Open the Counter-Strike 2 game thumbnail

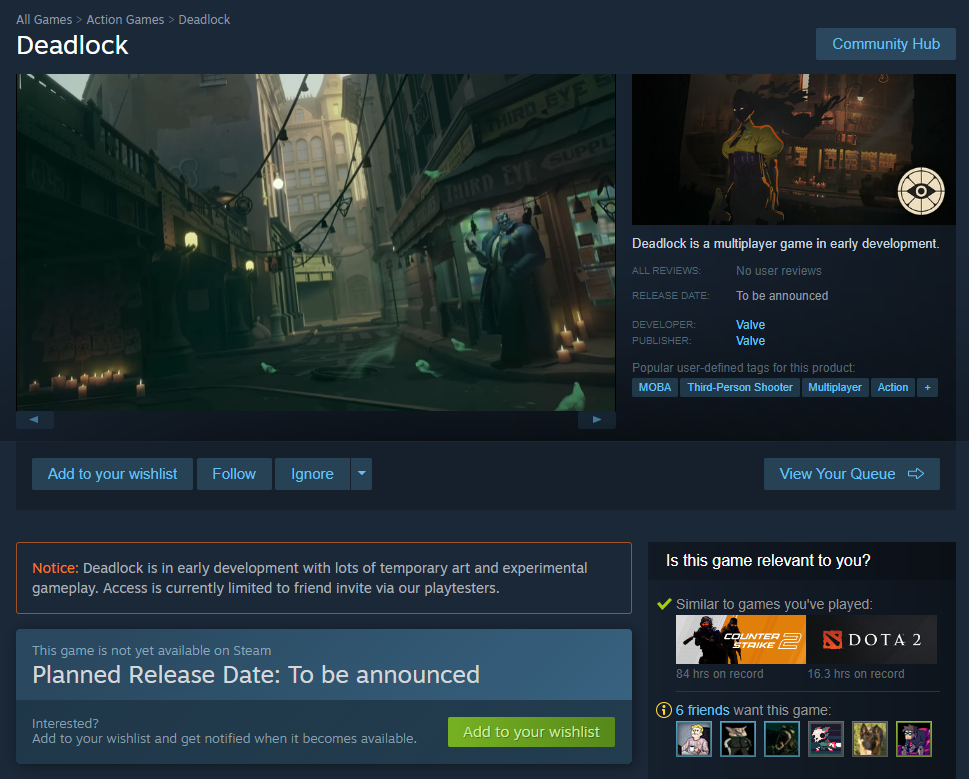(741, 639)
